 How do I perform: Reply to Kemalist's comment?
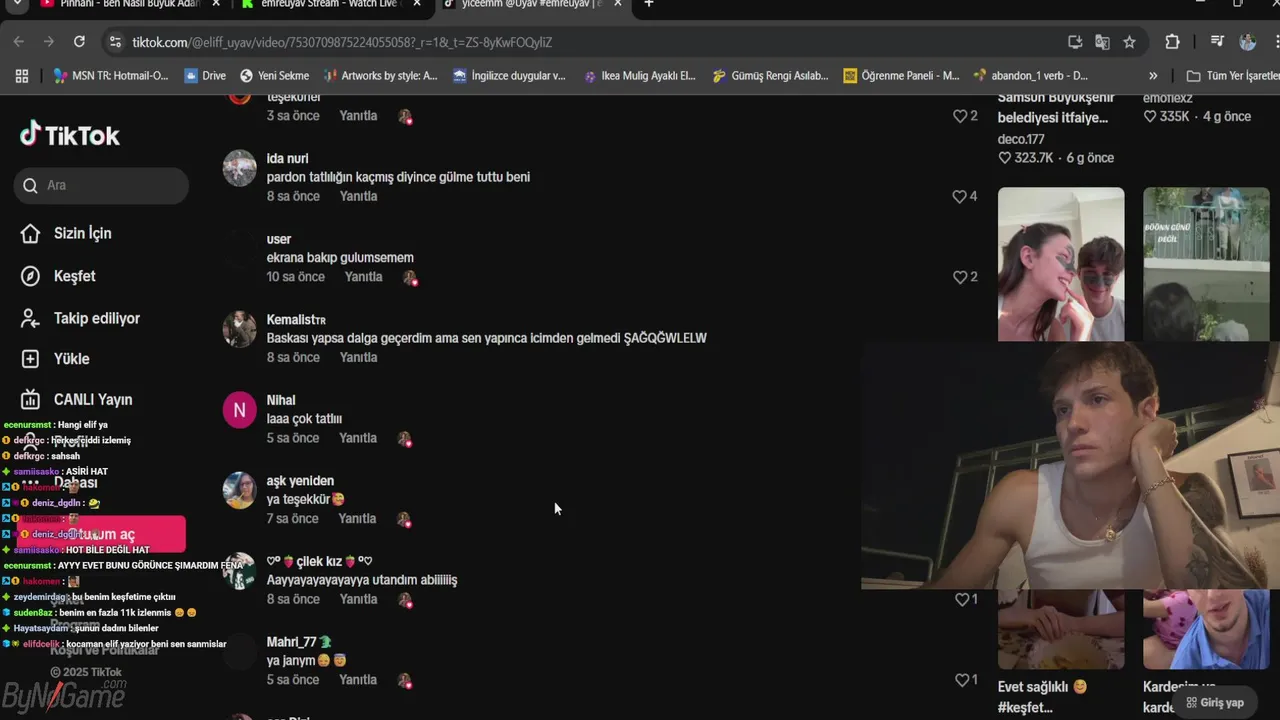358,357
